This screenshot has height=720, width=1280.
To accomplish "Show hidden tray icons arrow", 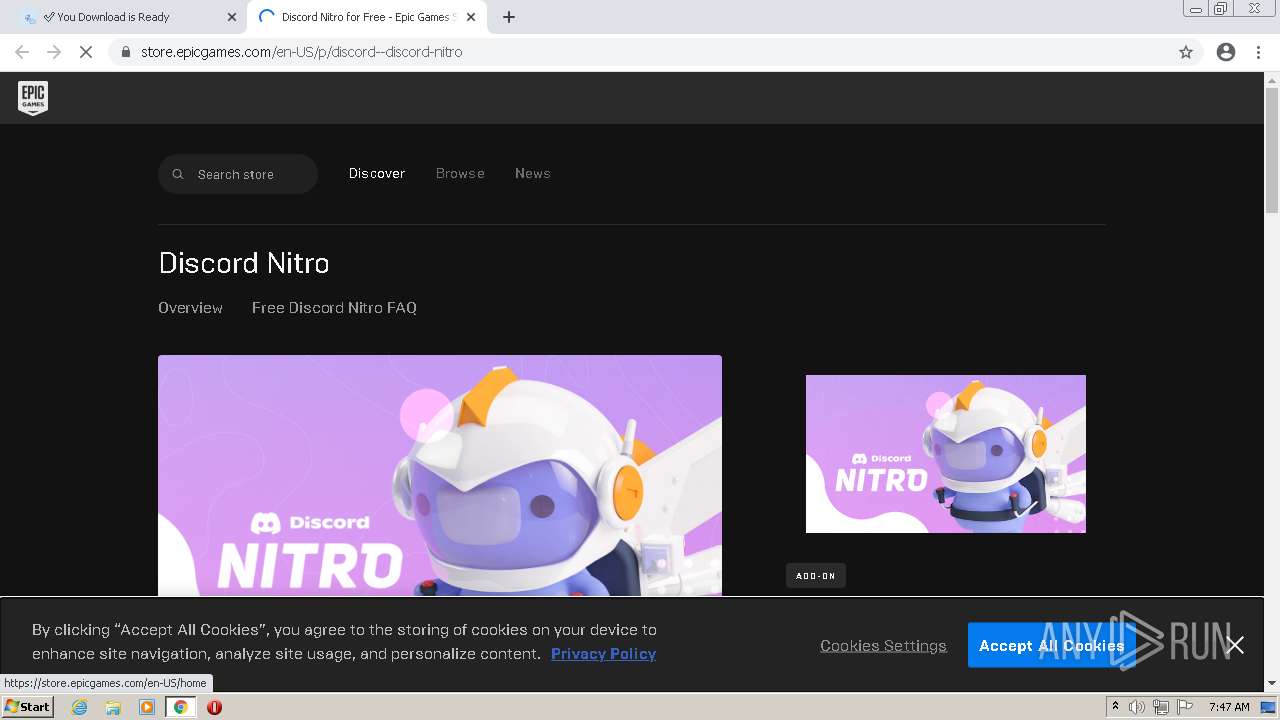I will pos(1115,707).
